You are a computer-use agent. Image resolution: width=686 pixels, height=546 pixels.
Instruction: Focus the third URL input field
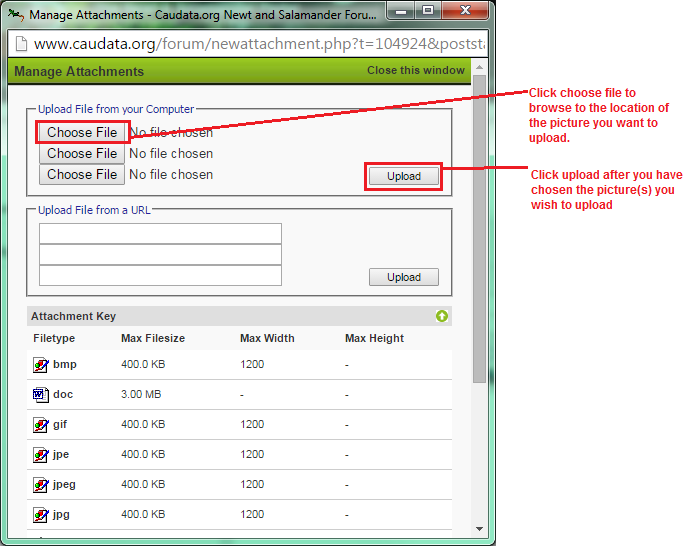(x=160, y=276)
